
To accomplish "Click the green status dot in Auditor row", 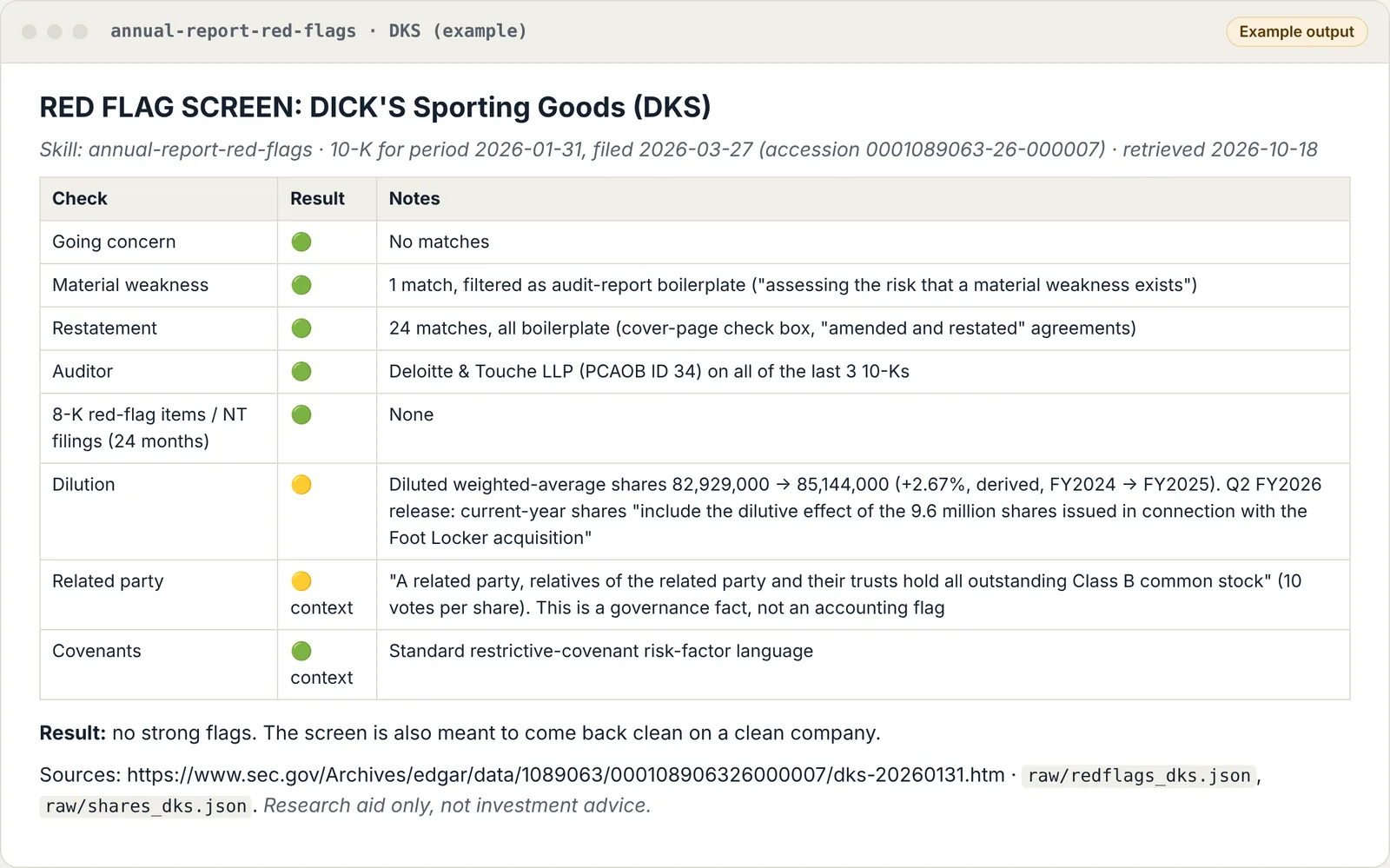I will [x=301, y=372].
